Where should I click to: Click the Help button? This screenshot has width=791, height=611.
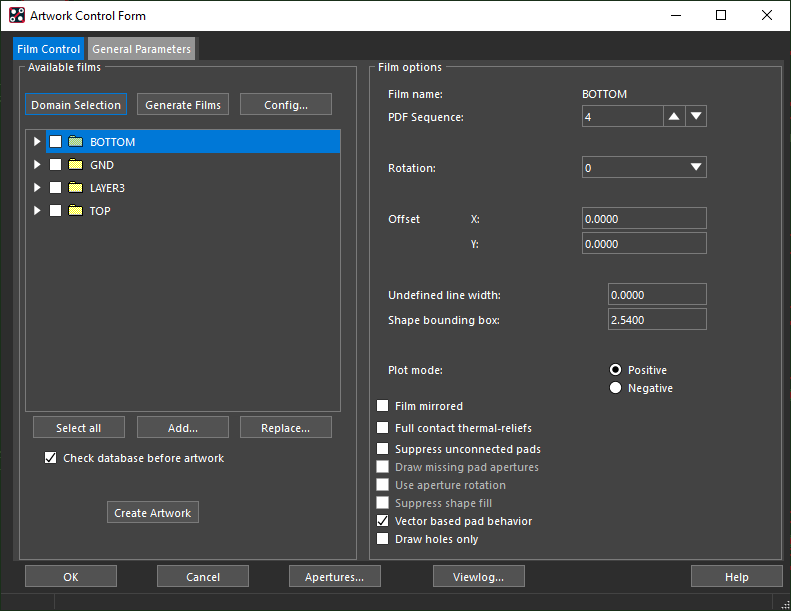pyautogui.click(x=737, y=576)
